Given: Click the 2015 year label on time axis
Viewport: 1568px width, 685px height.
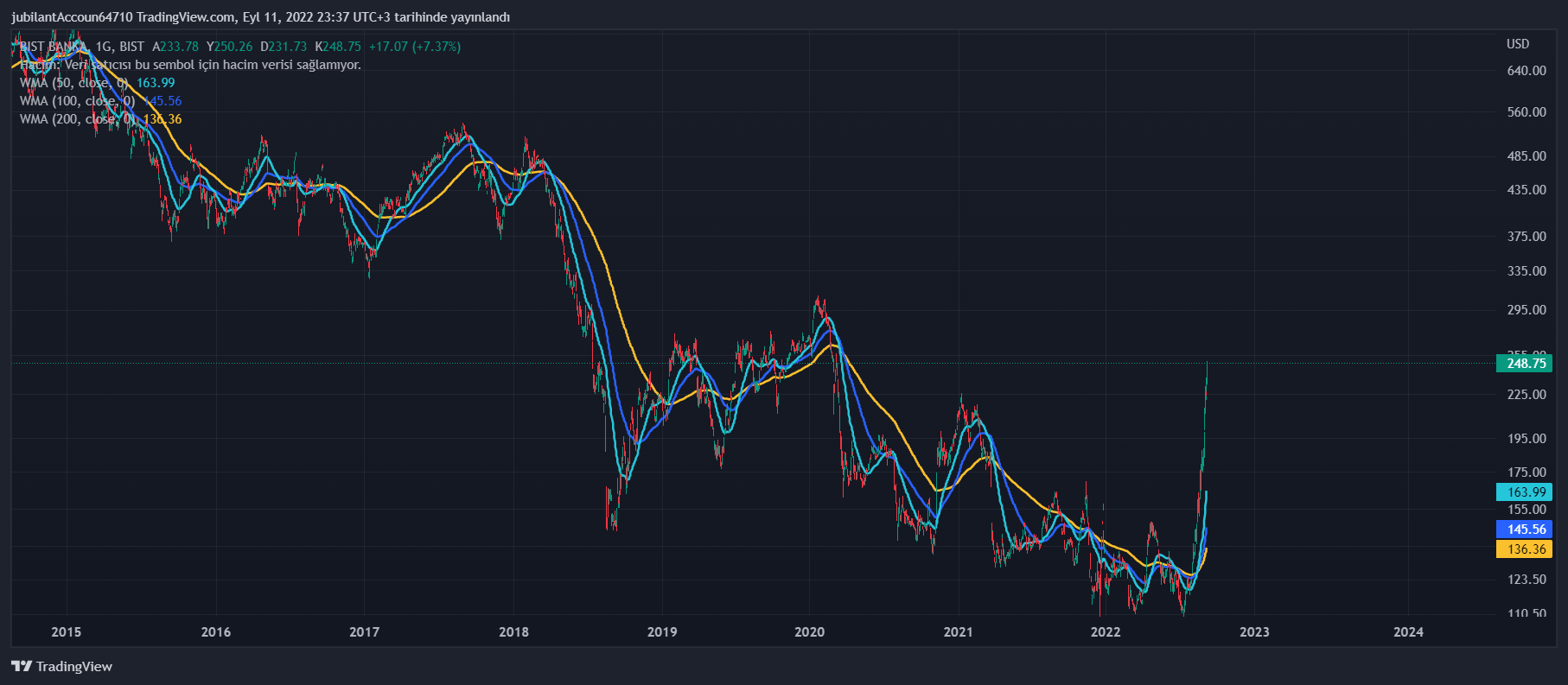Looking at the screenshot, I should click(x=67, y=632).
